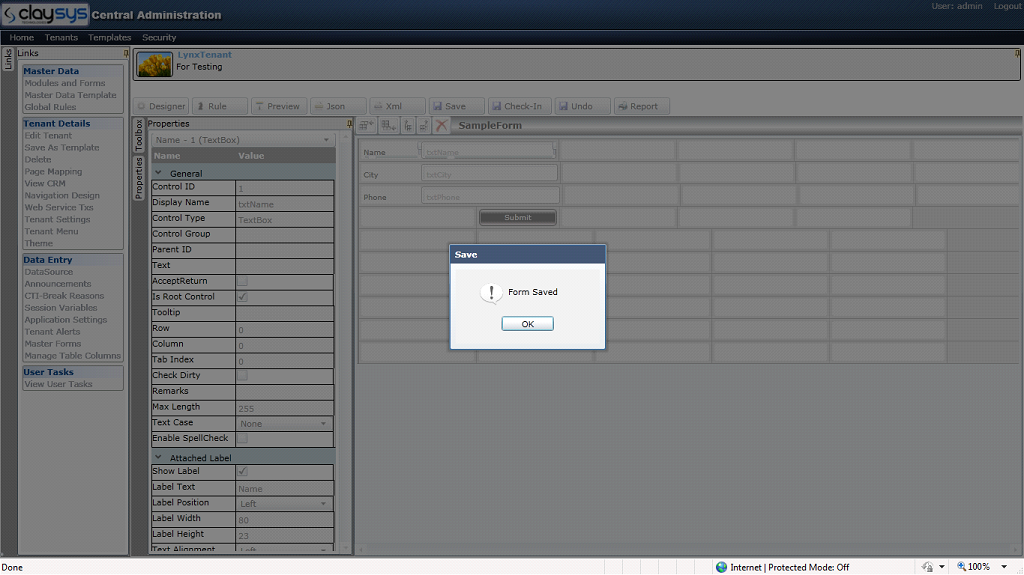This screenshot has height=575, width=1024.
Task: Click the pin icon on the LynxTenant header
Action: 1017,53
